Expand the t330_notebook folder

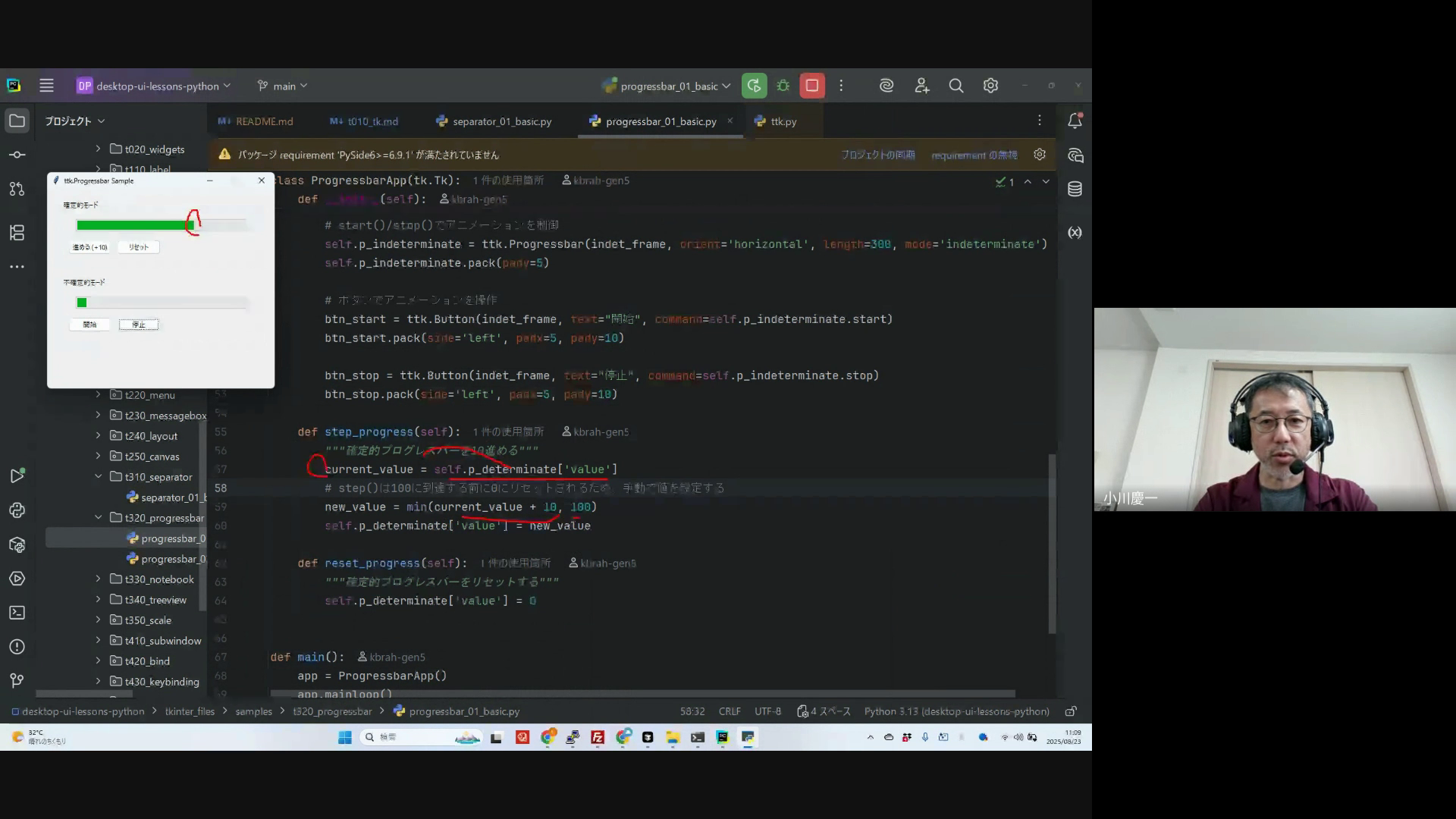tap(98, 579)
